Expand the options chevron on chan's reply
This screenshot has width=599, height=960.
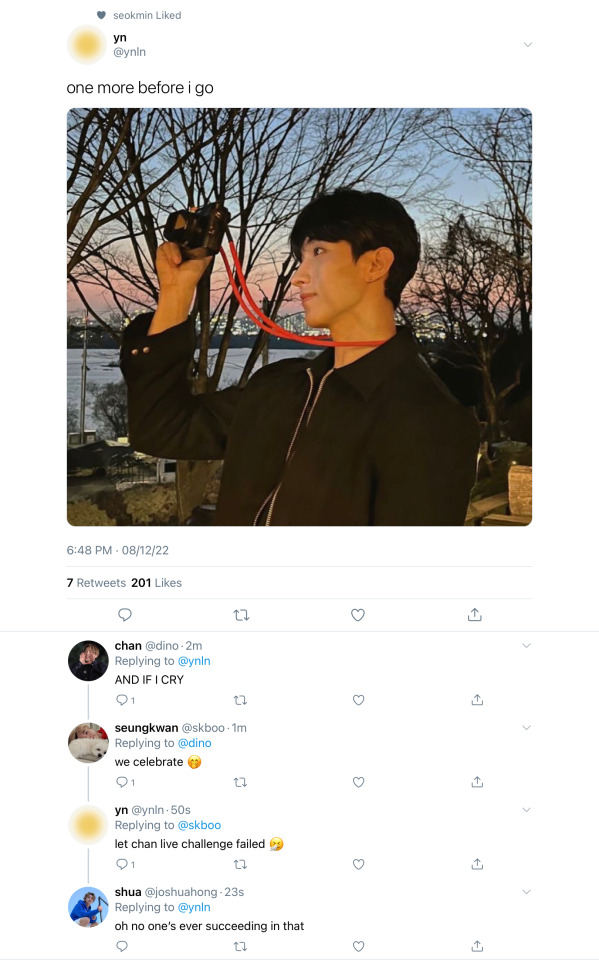pyautogui.click(x=526, y=646)
